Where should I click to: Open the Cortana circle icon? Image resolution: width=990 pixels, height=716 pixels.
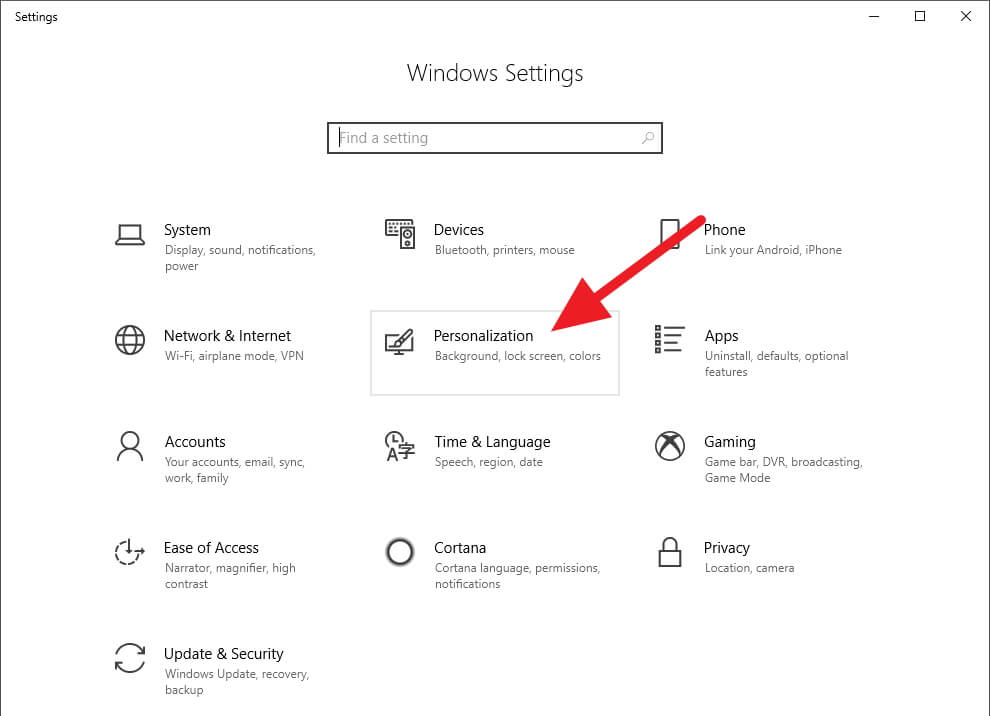400,552
